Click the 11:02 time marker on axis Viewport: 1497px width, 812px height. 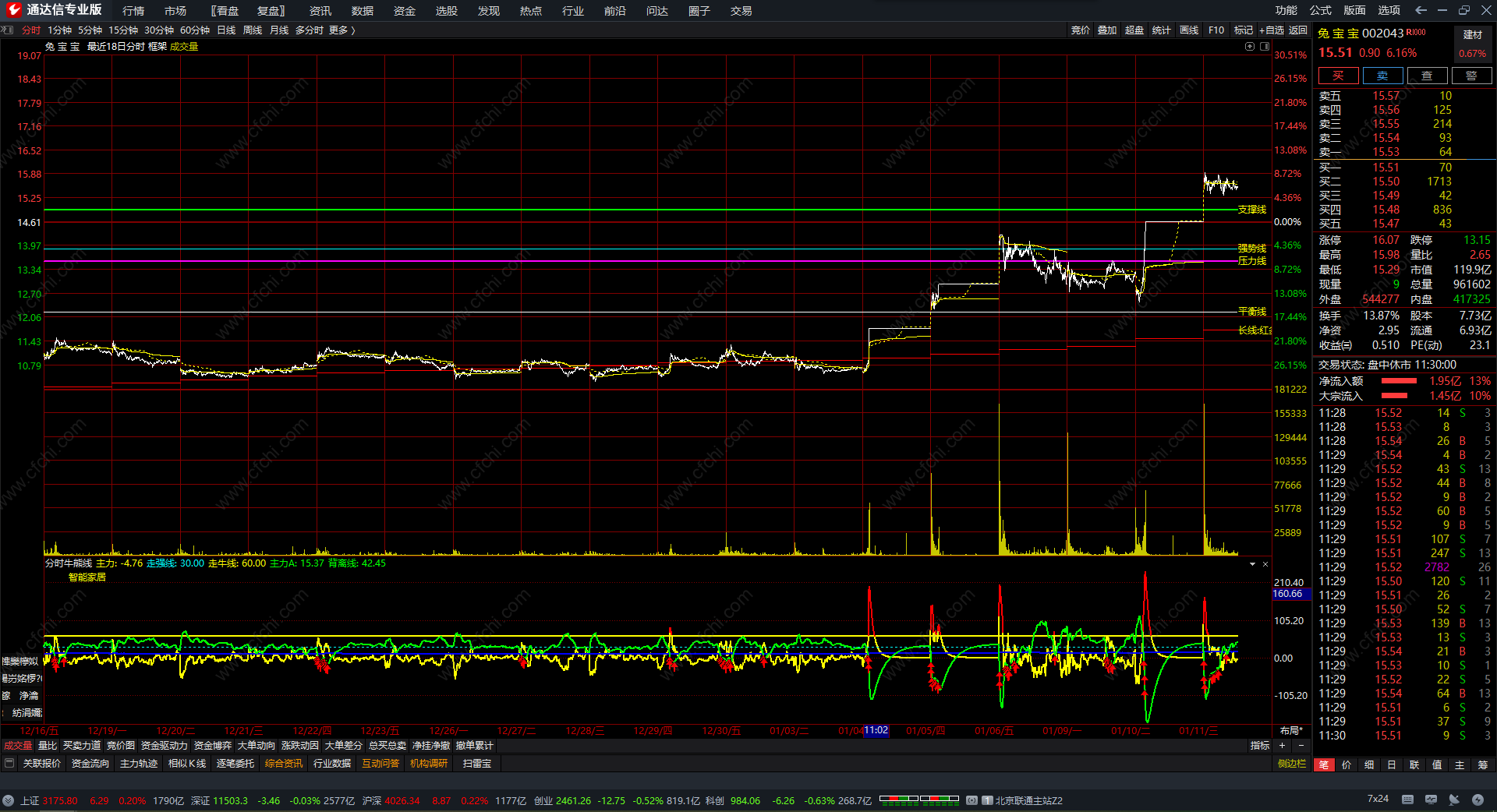876,730
